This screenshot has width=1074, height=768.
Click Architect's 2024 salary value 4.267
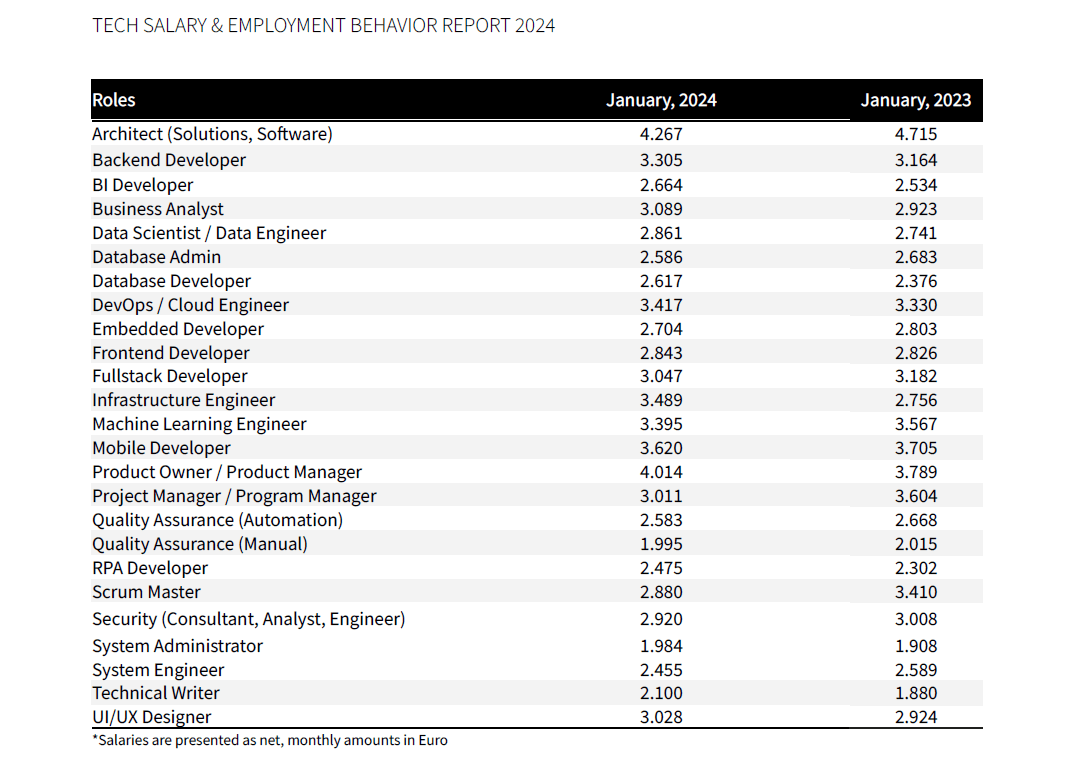tap(661, 134)
